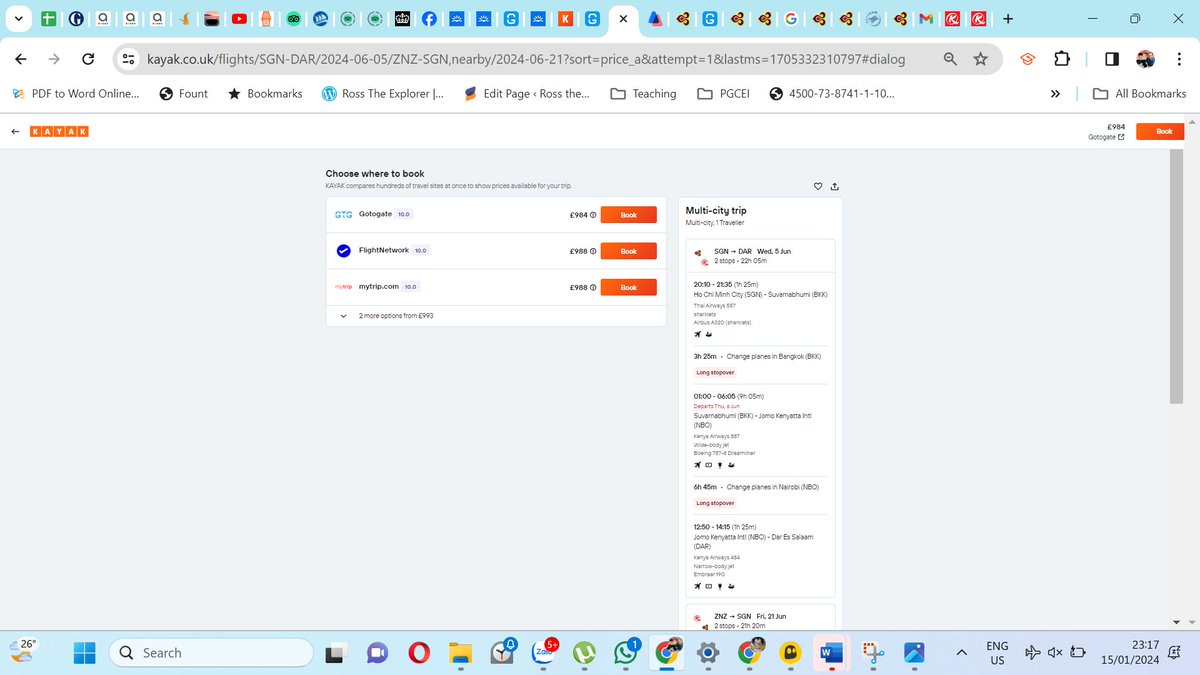Select the ZNZ → SGN Fri, 21 Jun leg header

pos(759,620)
